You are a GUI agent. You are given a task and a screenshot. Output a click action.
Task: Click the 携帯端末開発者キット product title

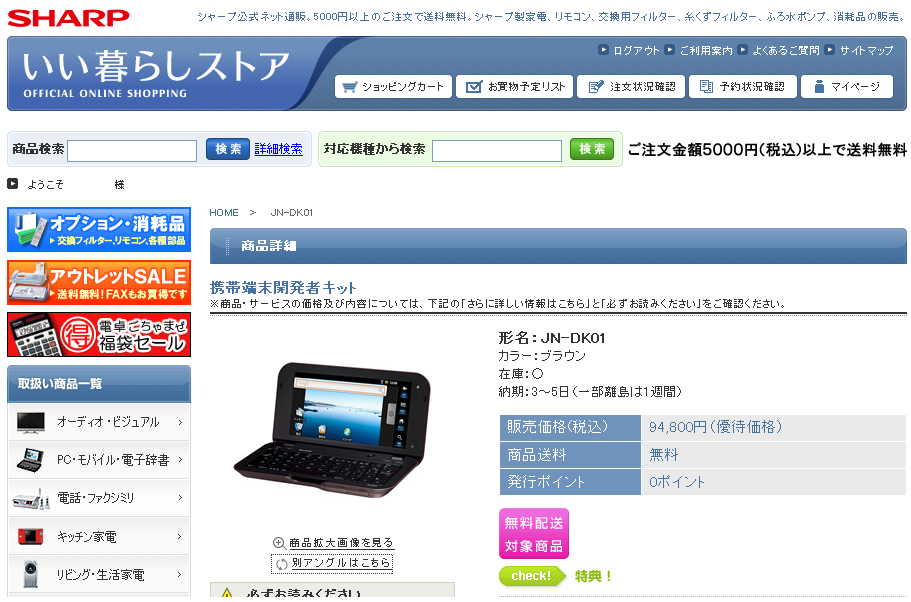pos(283,288)
